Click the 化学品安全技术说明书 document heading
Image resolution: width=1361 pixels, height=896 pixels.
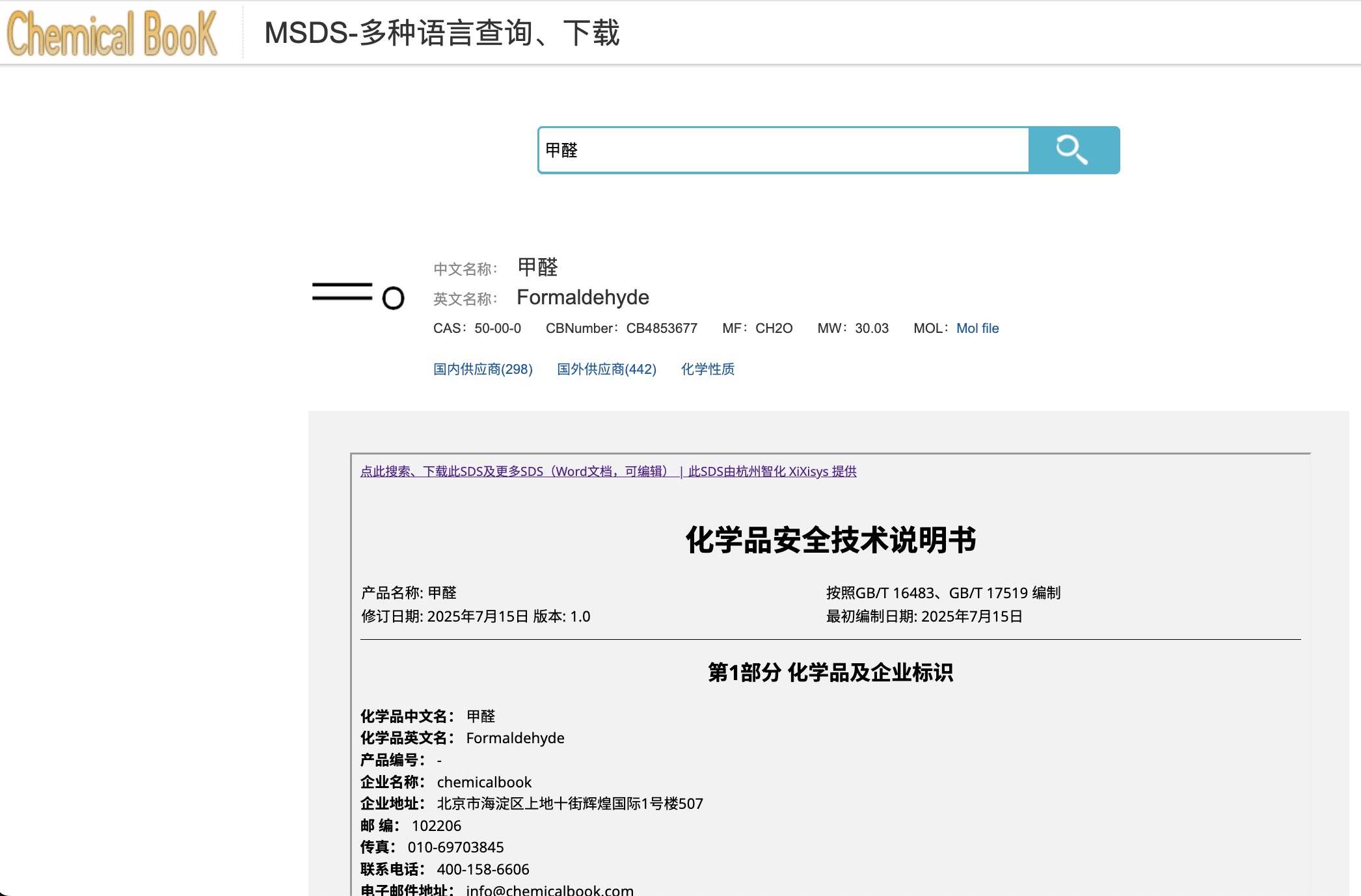coord(830,540)
